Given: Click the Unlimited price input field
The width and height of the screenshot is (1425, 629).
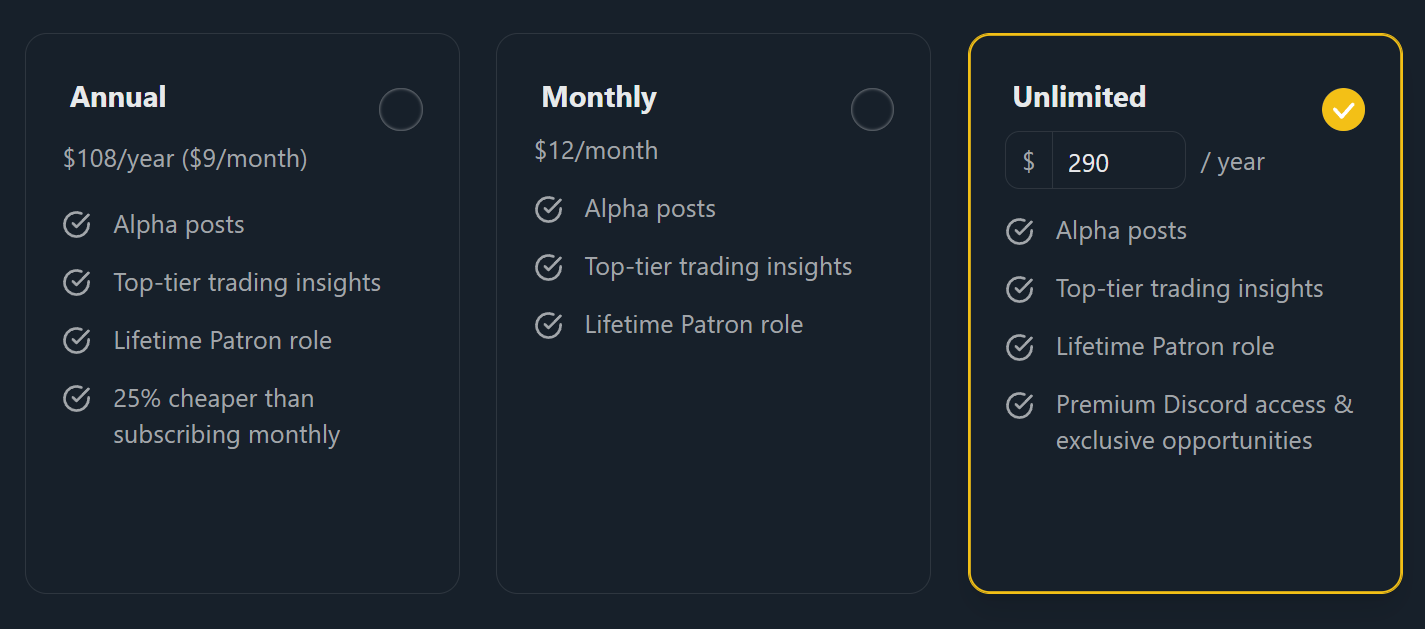Looking at the screenshot, I should tap(1118, 162).
